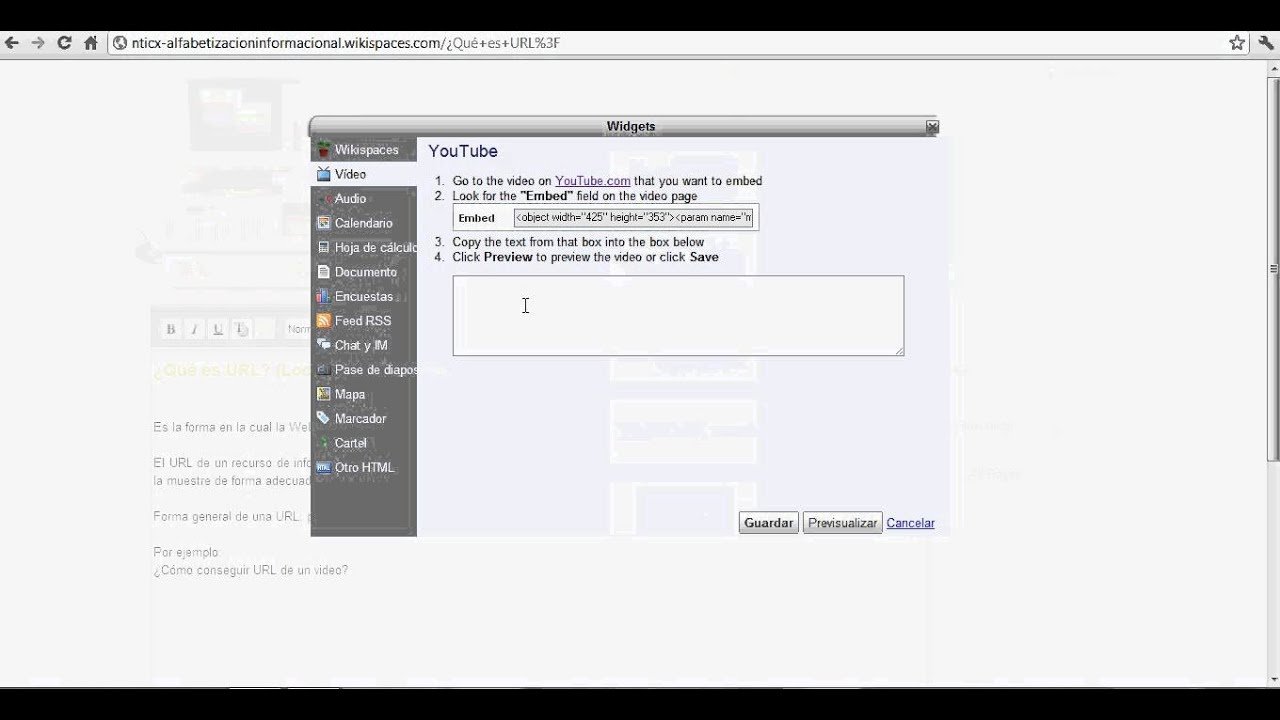Click the browser forward arrow

pyautogui.click(x=38, y=43)
